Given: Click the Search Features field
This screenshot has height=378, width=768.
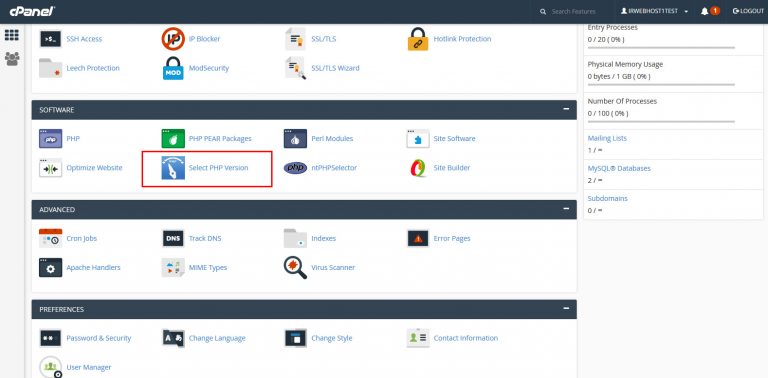Looking at the screenshot, I should [574, 11].
